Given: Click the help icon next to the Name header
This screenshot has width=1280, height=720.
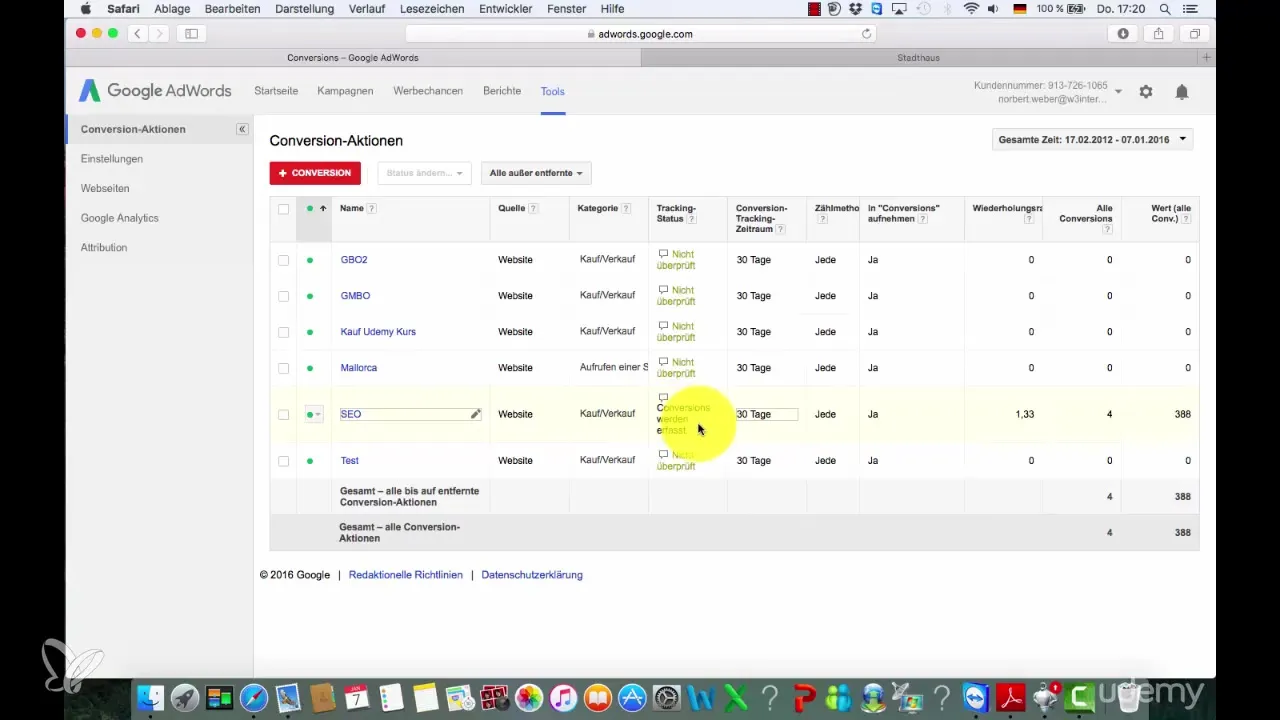Looking at the screenshot, I should click(372, 209).
